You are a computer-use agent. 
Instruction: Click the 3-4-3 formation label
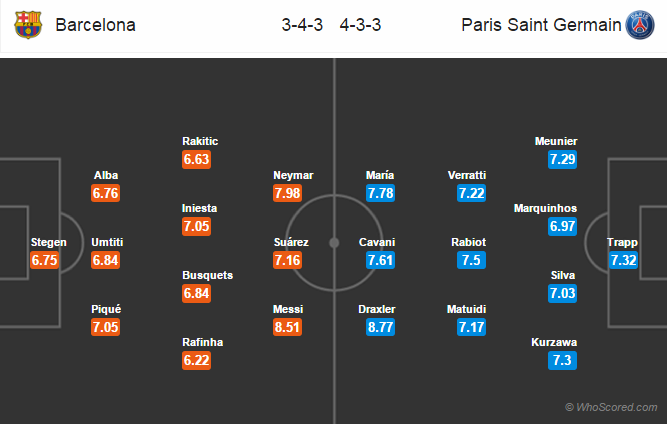[302, 25]
